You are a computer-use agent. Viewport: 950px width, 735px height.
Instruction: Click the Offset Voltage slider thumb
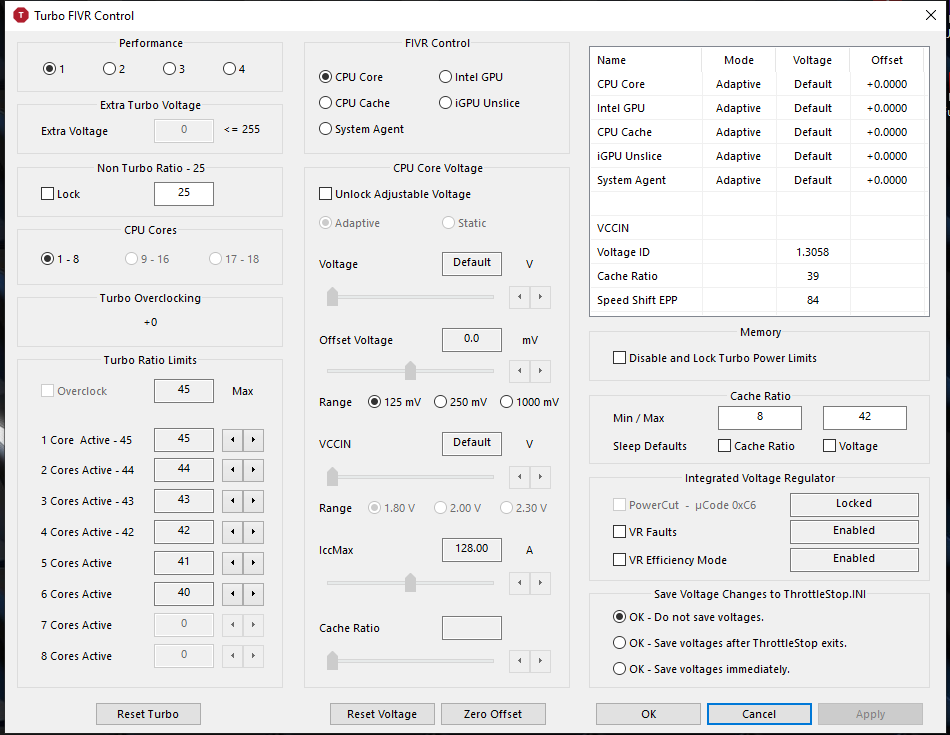(x=410, y=371)
